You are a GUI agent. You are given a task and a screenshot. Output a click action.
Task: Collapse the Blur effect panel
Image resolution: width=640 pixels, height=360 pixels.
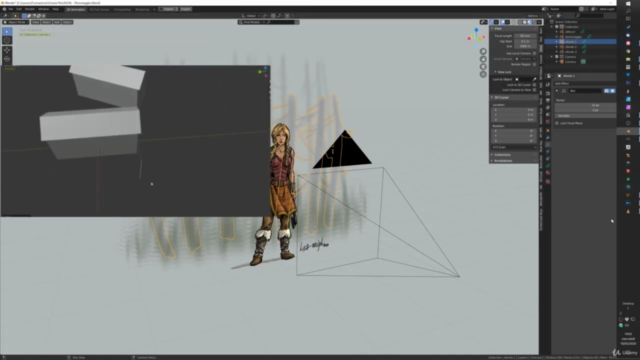[557, 91]
